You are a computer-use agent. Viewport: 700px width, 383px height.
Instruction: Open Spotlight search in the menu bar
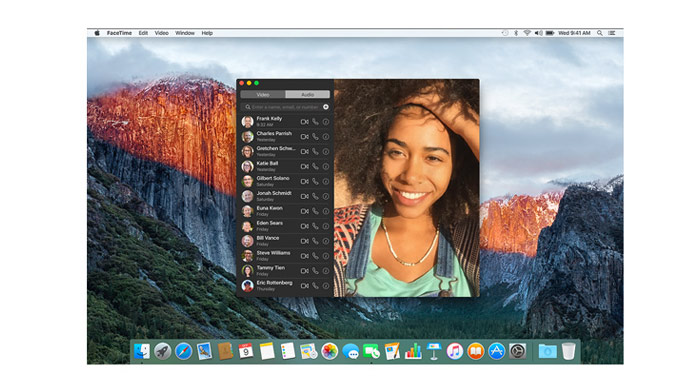[600, 33]
